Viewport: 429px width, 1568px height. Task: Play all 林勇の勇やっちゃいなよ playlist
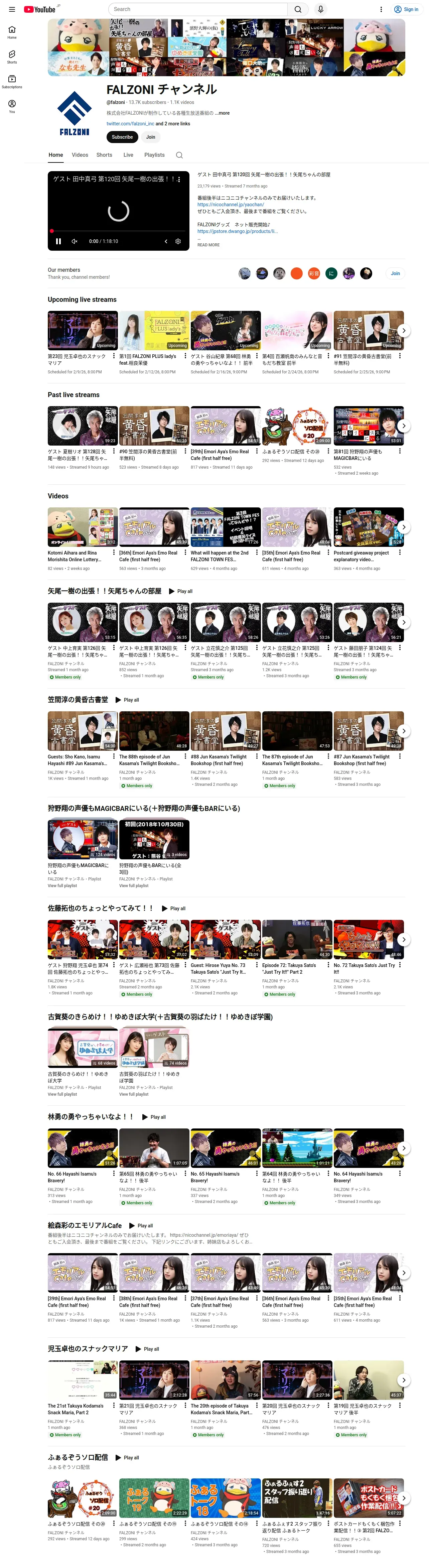click(x=154, y=1117)
